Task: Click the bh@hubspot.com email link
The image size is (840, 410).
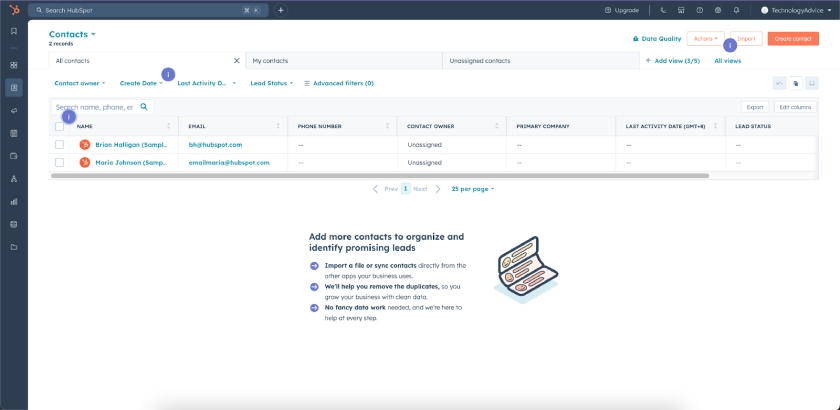Action: pyautogui.click(x=215, y=145)
